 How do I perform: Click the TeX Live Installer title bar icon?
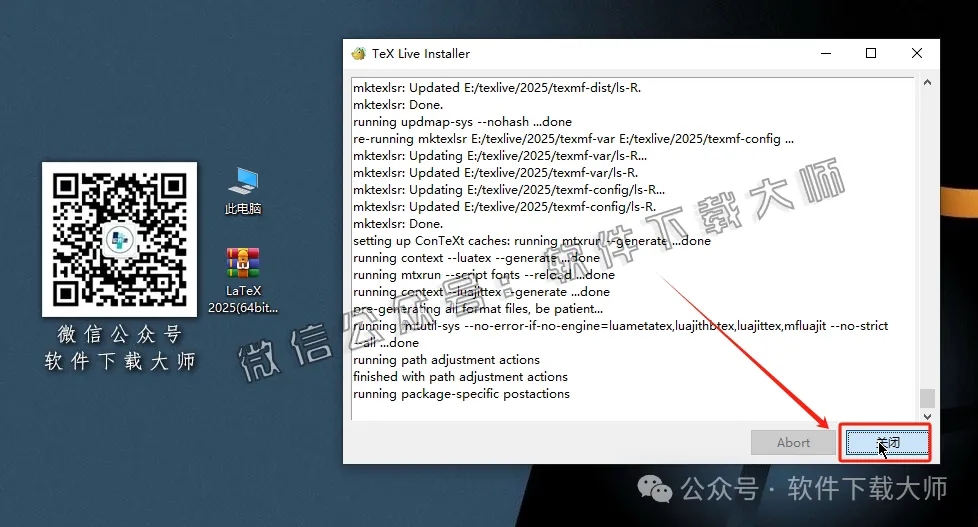(x=359, y=53)
